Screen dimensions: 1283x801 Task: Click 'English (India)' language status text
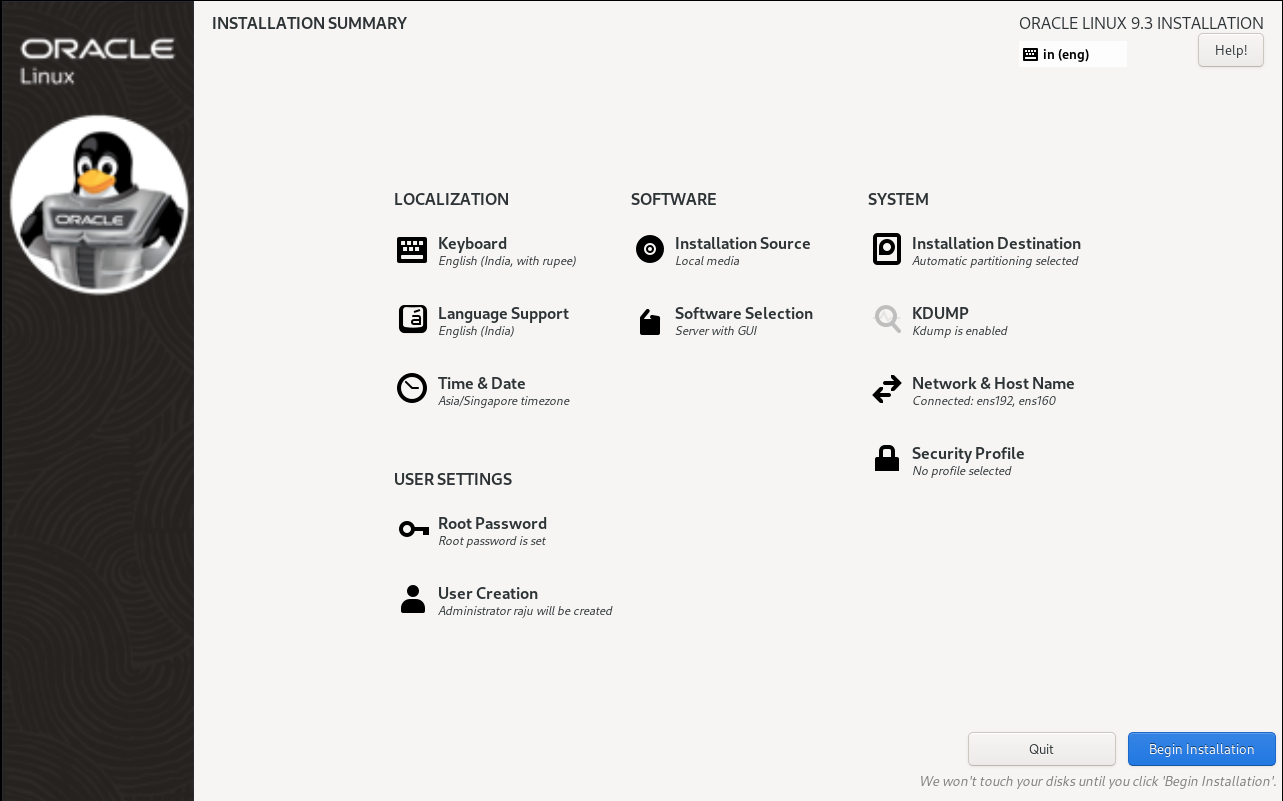[x=476, y=331]
